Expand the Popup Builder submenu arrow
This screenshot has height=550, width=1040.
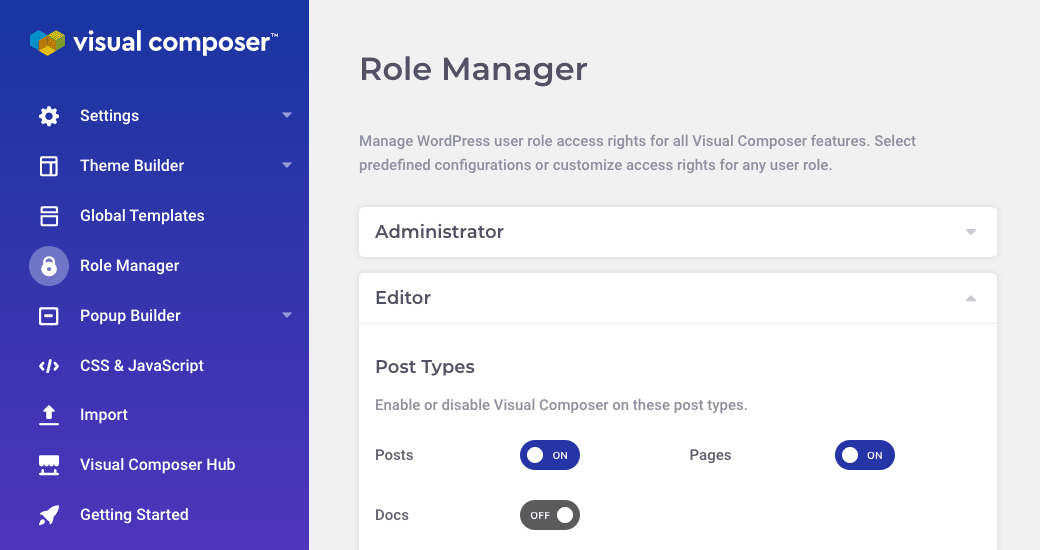287,315
